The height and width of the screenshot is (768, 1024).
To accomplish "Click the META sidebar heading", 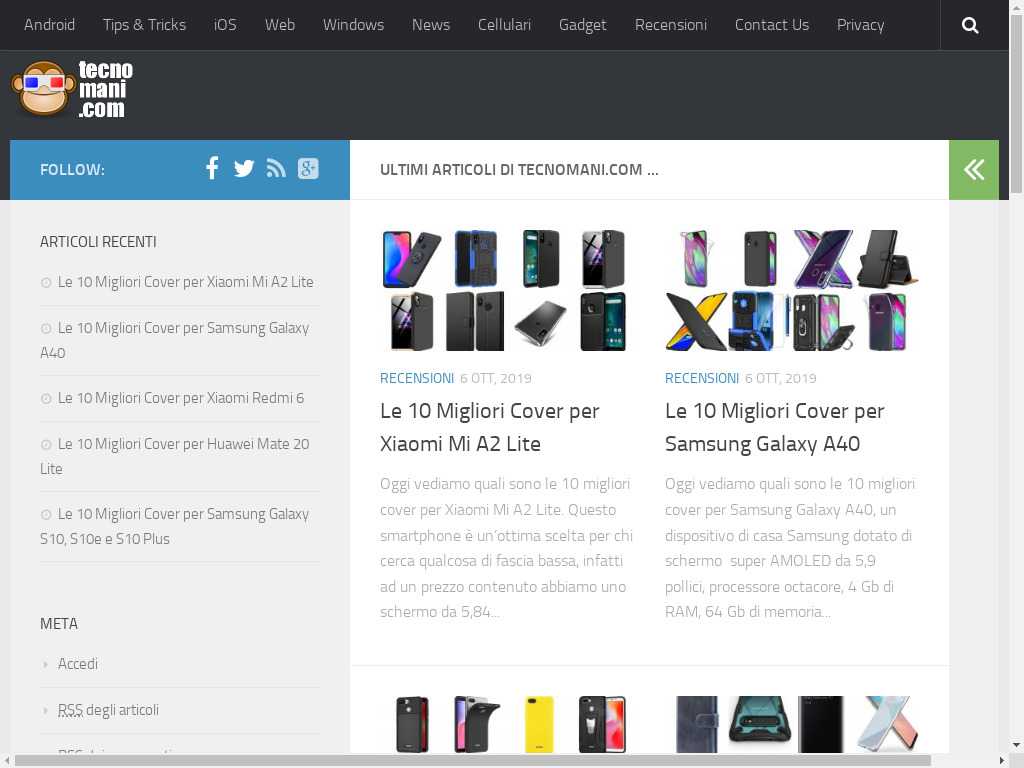I will tap(59, 624).
